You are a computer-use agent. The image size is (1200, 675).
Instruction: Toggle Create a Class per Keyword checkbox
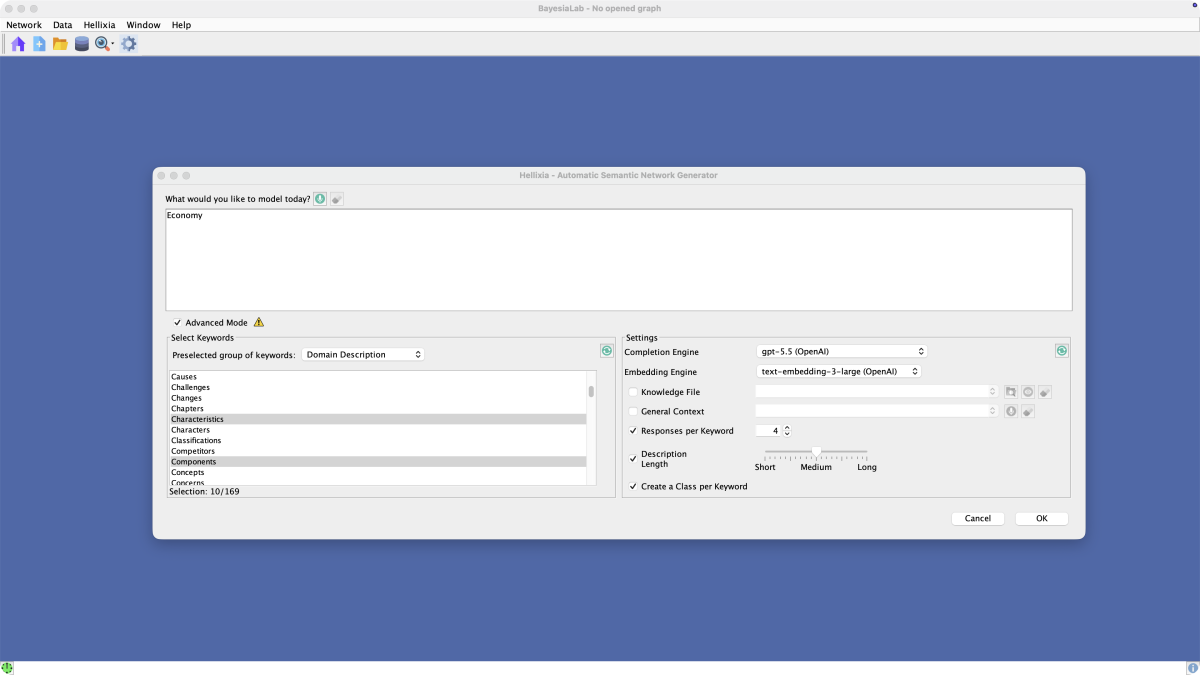coord(633,487)
